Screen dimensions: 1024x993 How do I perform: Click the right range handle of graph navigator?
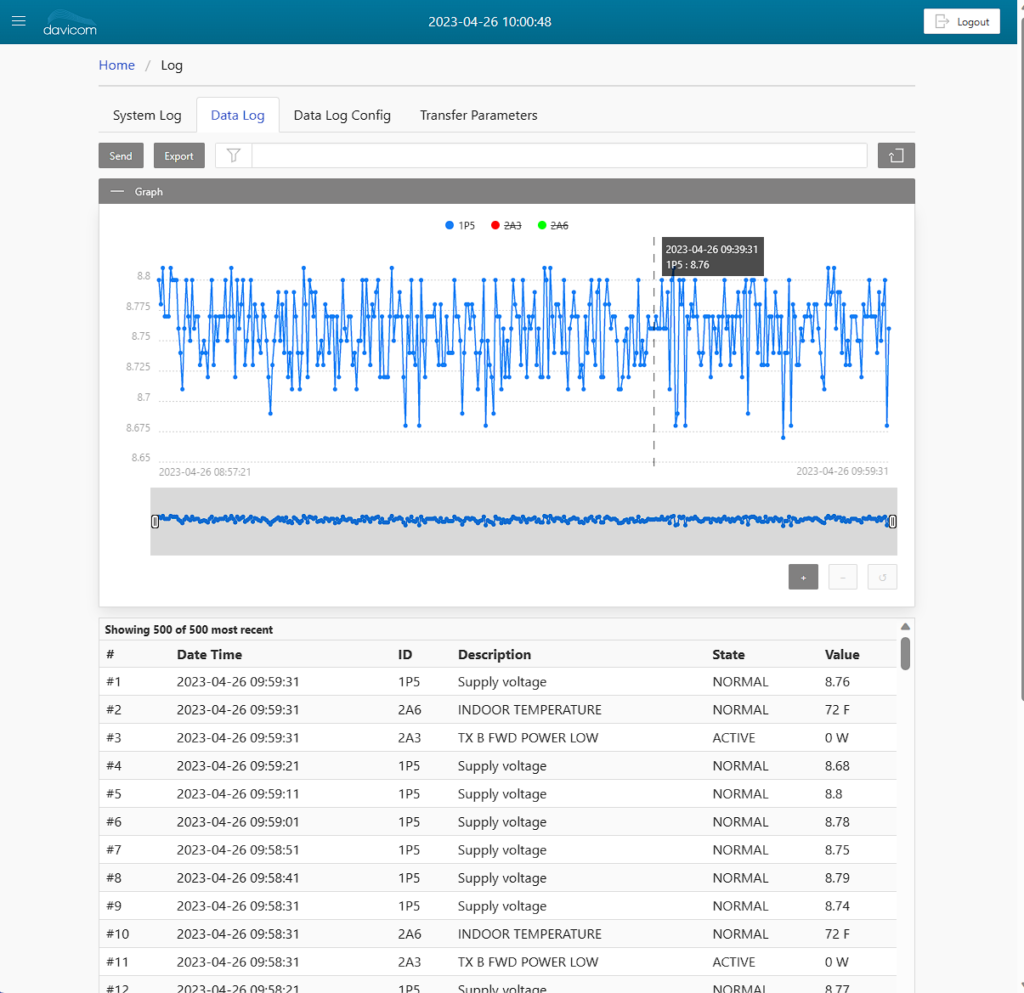point(893,522)
